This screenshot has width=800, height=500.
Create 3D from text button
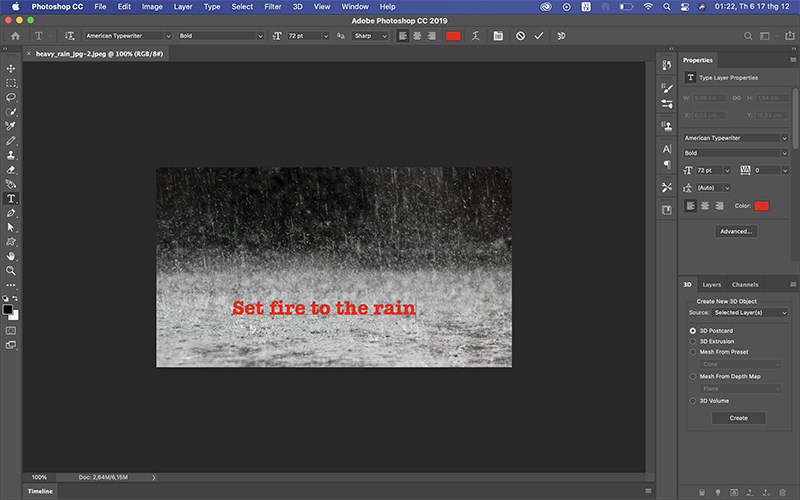click(561, 36)
